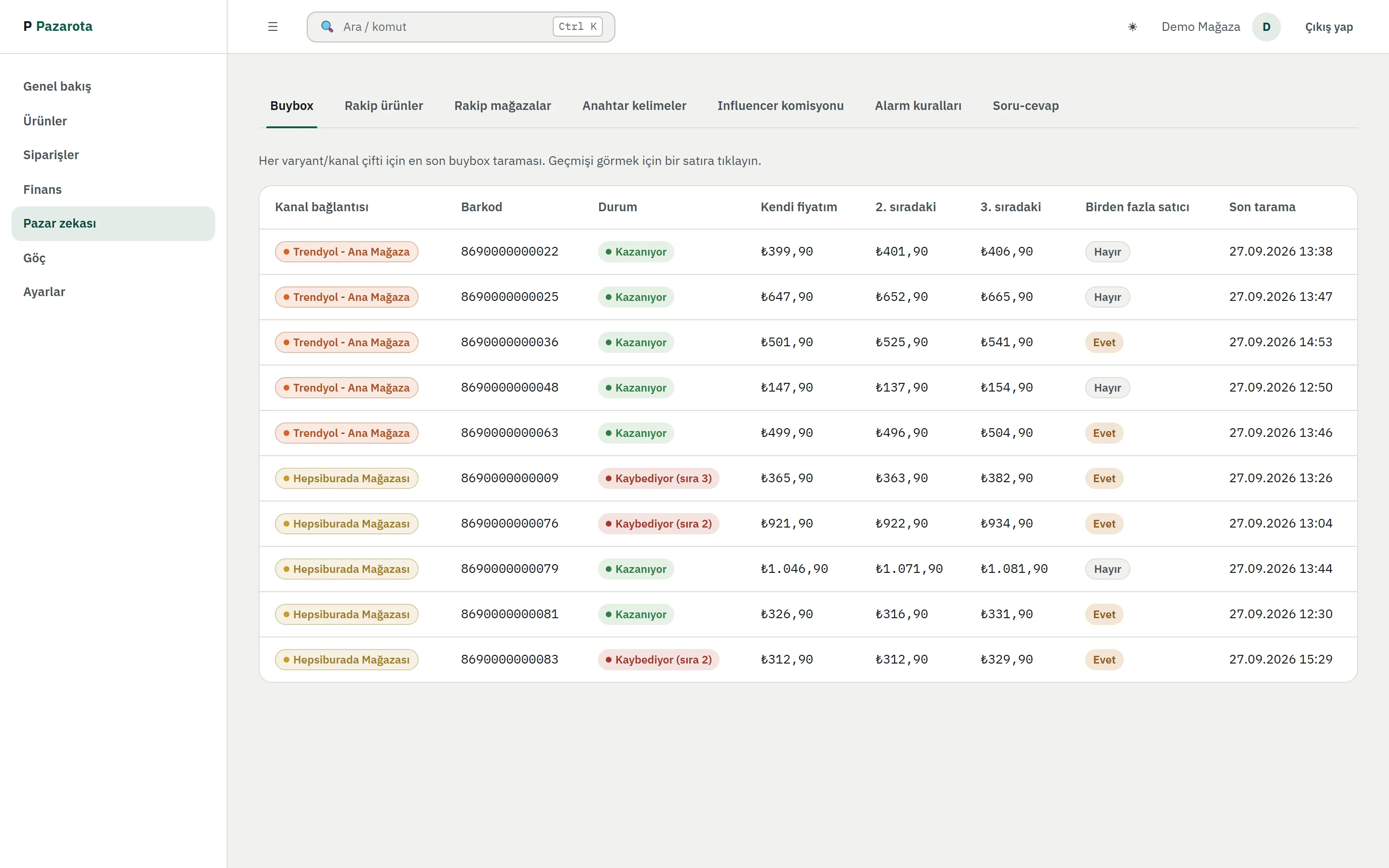Screen dimensions: 1389x868
Task: Click Kendi fiyatım column header
Action: tap(798, 207)
